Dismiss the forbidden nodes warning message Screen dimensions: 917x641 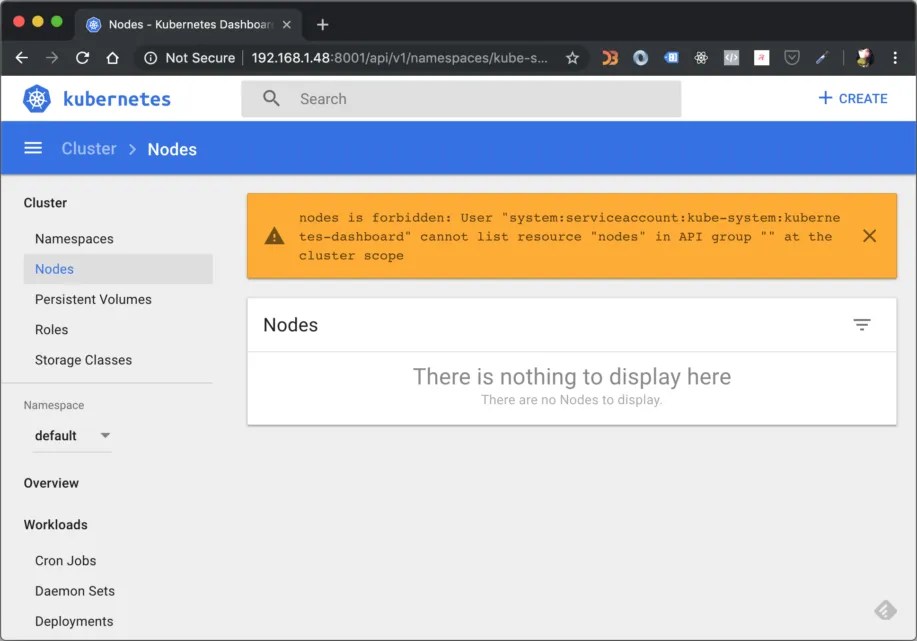click(869, 236)
